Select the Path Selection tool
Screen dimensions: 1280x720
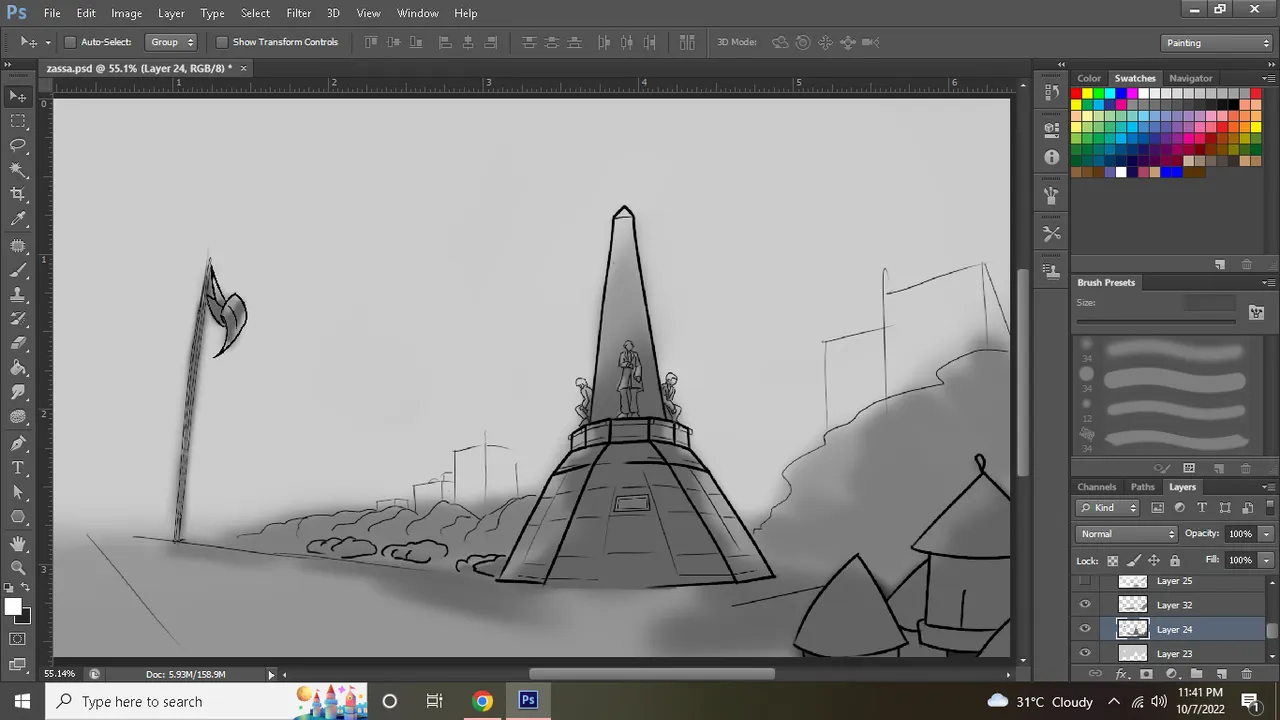pos(18,493)
